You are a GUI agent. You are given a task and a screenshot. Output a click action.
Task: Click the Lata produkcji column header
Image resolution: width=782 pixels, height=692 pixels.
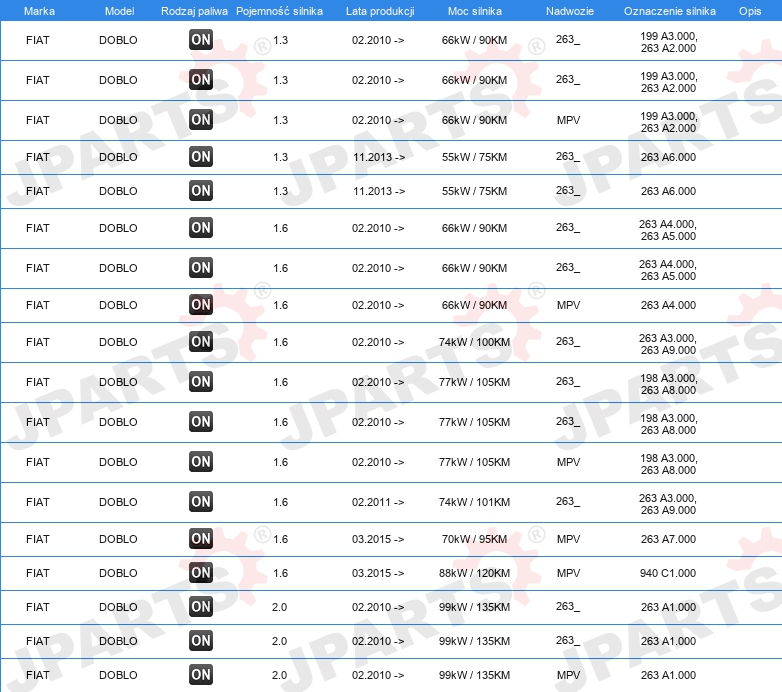coord(380,11)
